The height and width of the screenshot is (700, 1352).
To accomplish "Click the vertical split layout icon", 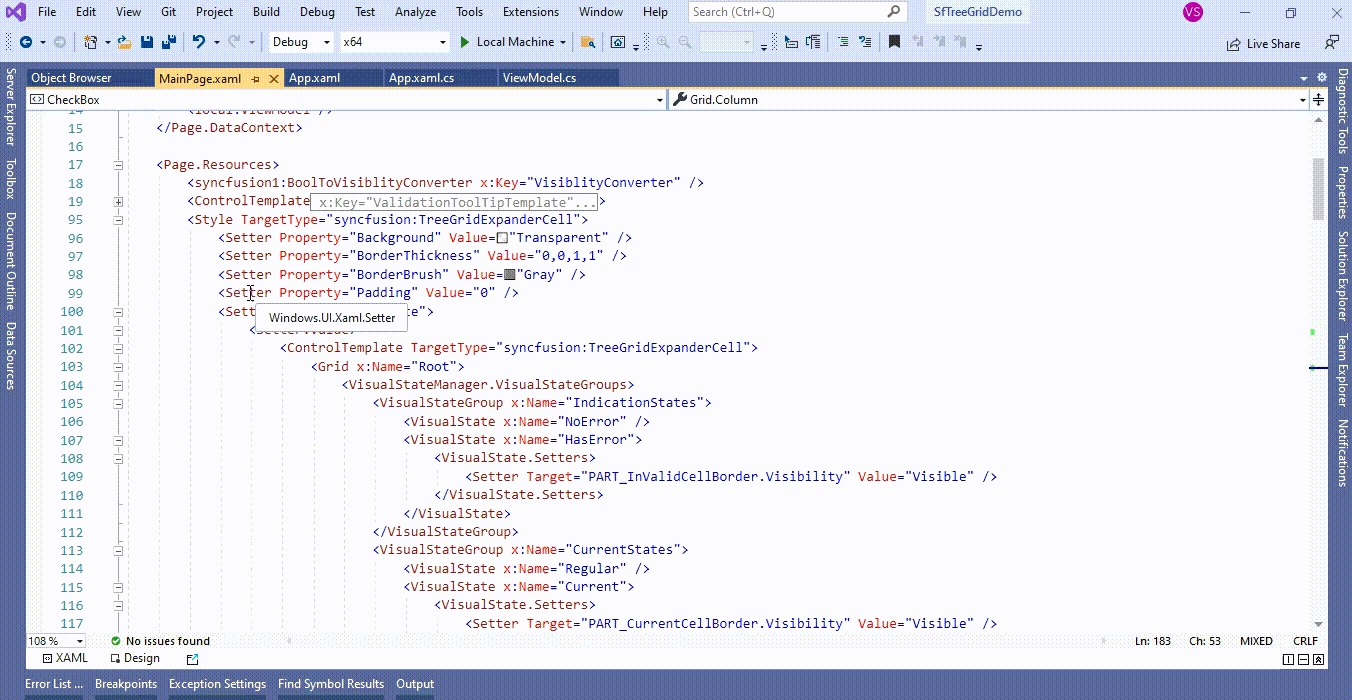I will tap(1288, 659).
